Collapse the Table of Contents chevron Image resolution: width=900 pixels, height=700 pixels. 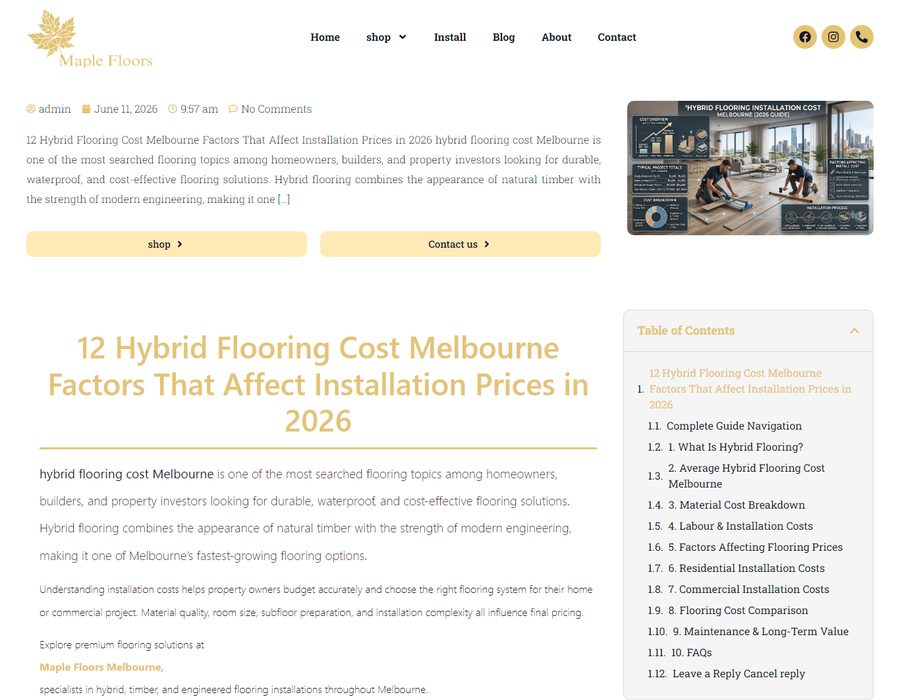tap(854, 331)
